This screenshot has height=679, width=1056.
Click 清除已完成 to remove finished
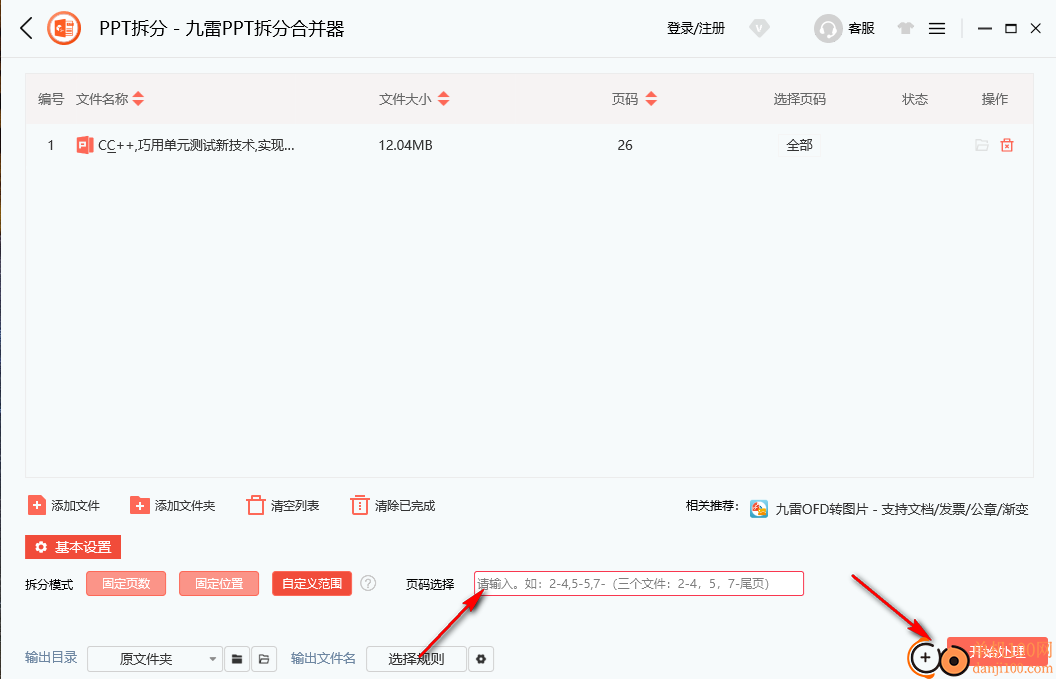393,505
